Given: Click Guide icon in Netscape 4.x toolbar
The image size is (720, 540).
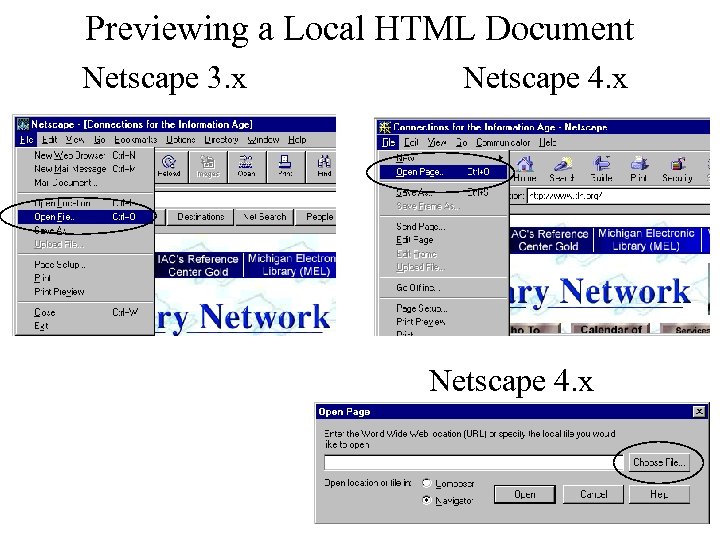Looking at the screenshot, I should click(602, 169).
